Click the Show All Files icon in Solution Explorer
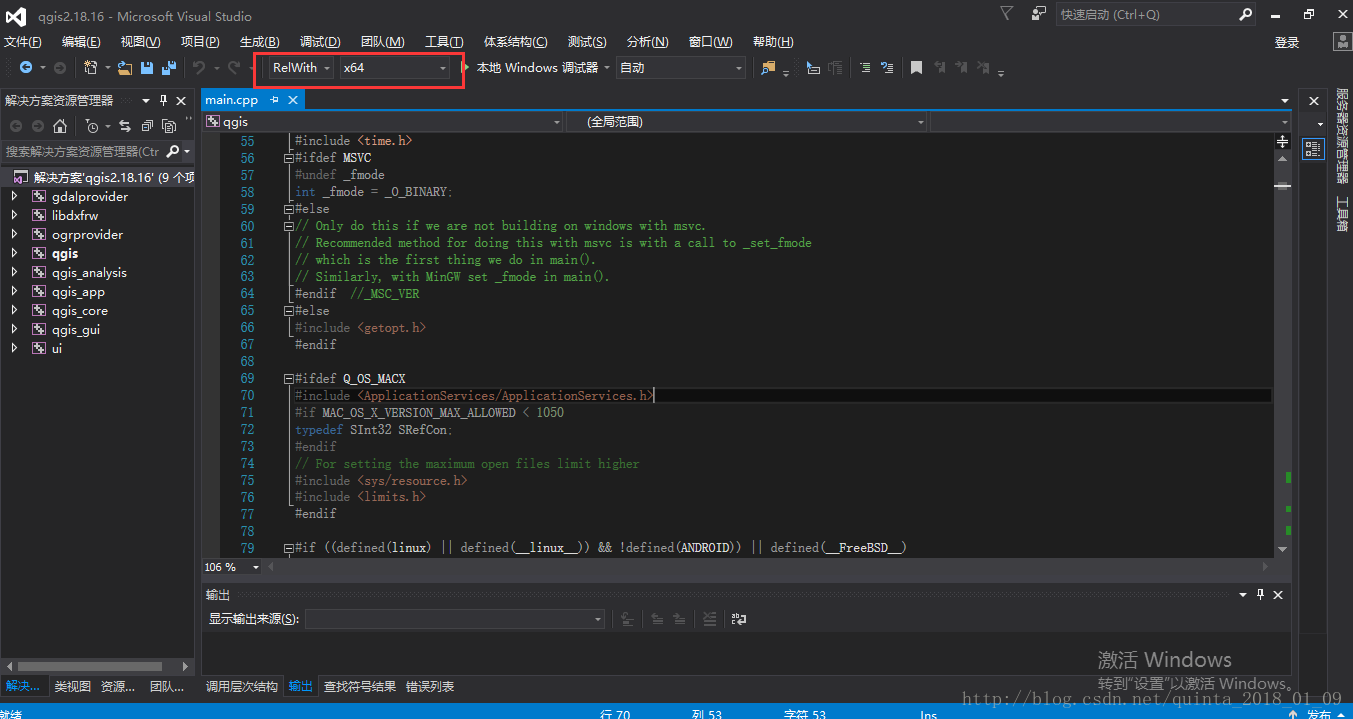 click(x=169, y=126)
